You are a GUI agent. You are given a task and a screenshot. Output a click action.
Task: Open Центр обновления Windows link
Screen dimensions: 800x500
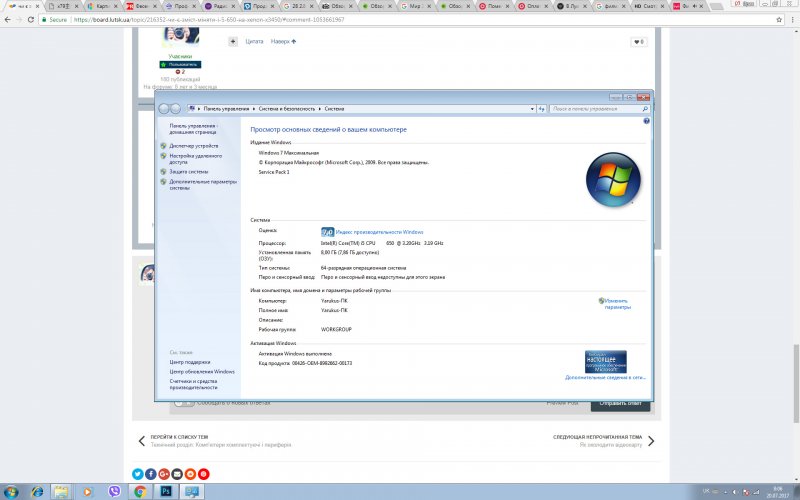point(202,371)
